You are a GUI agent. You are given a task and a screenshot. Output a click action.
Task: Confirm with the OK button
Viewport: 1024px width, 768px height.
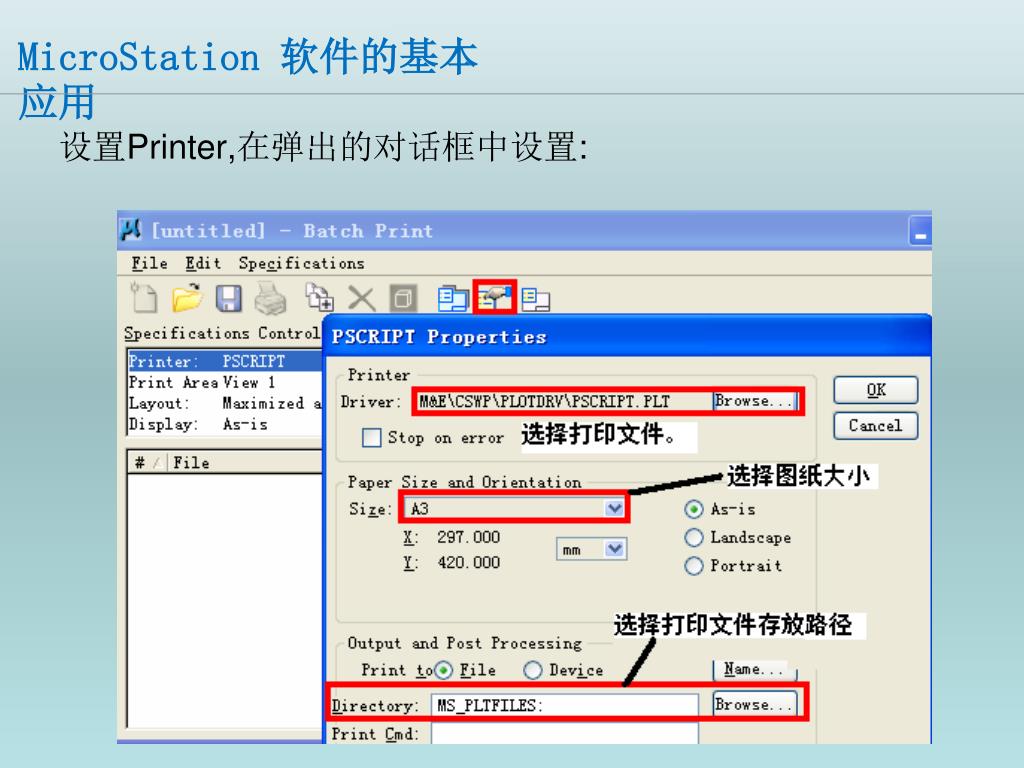point(876,390)
